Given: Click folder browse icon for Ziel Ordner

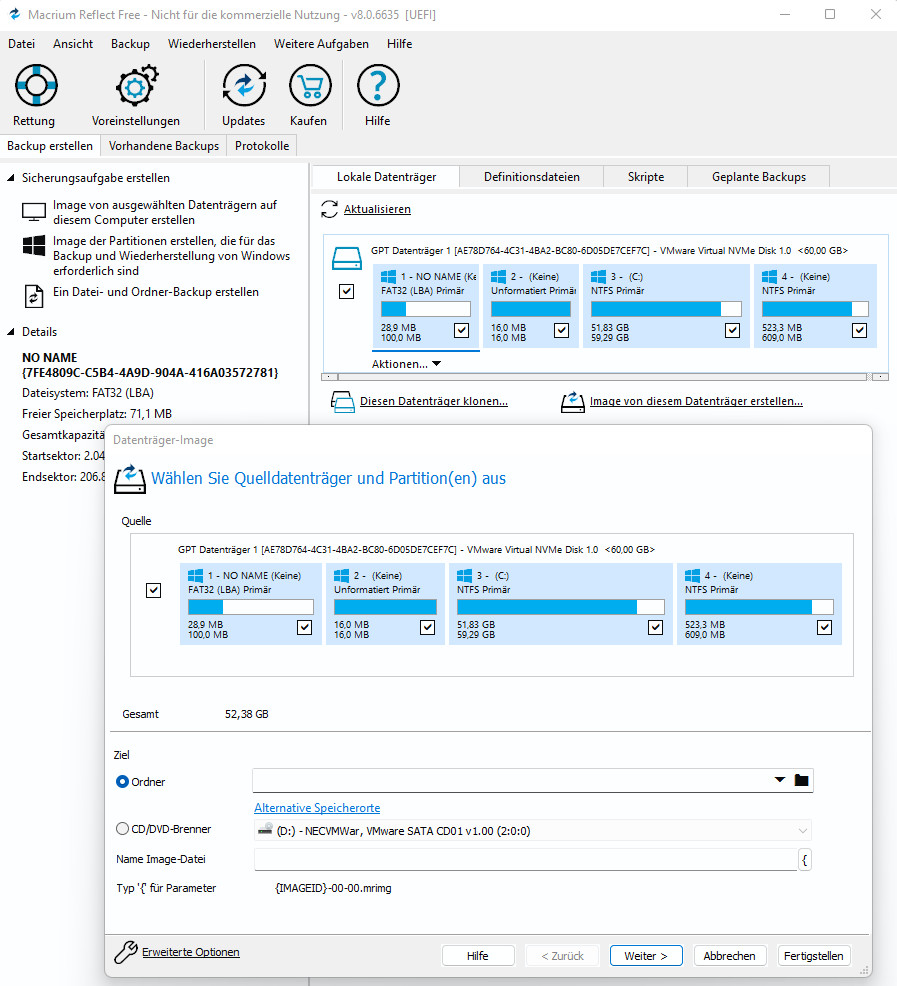Looking at the screenshot, I should tap(801, 781).
